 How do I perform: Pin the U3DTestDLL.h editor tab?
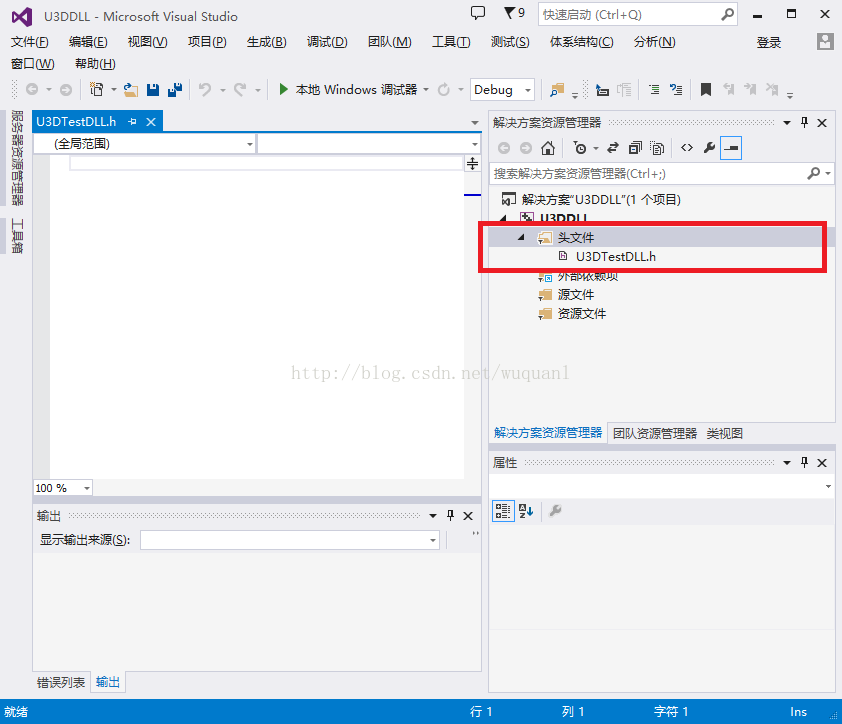[133, 122]
